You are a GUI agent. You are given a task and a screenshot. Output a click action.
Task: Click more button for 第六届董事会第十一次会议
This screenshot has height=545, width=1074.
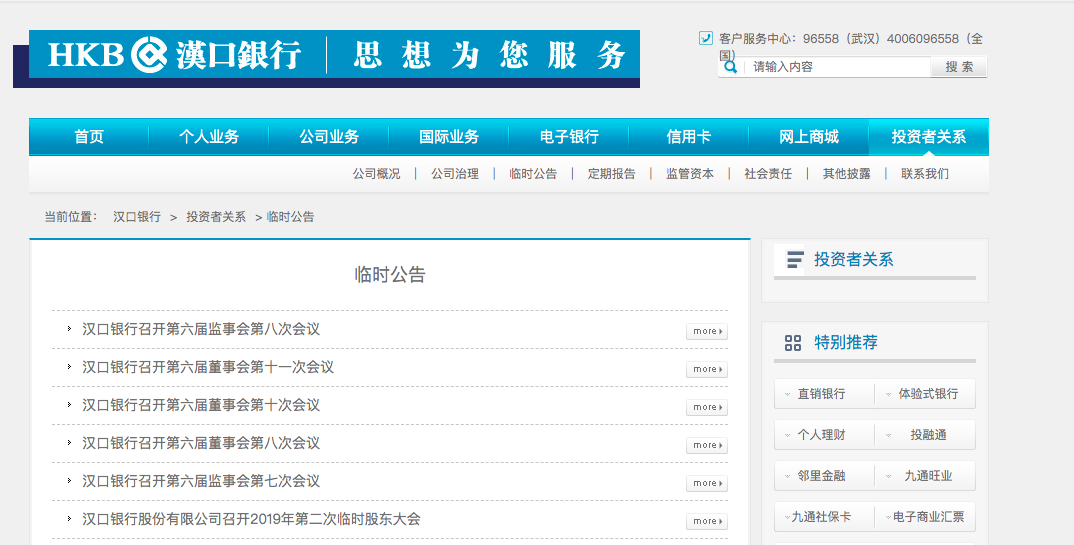point(707,369)
